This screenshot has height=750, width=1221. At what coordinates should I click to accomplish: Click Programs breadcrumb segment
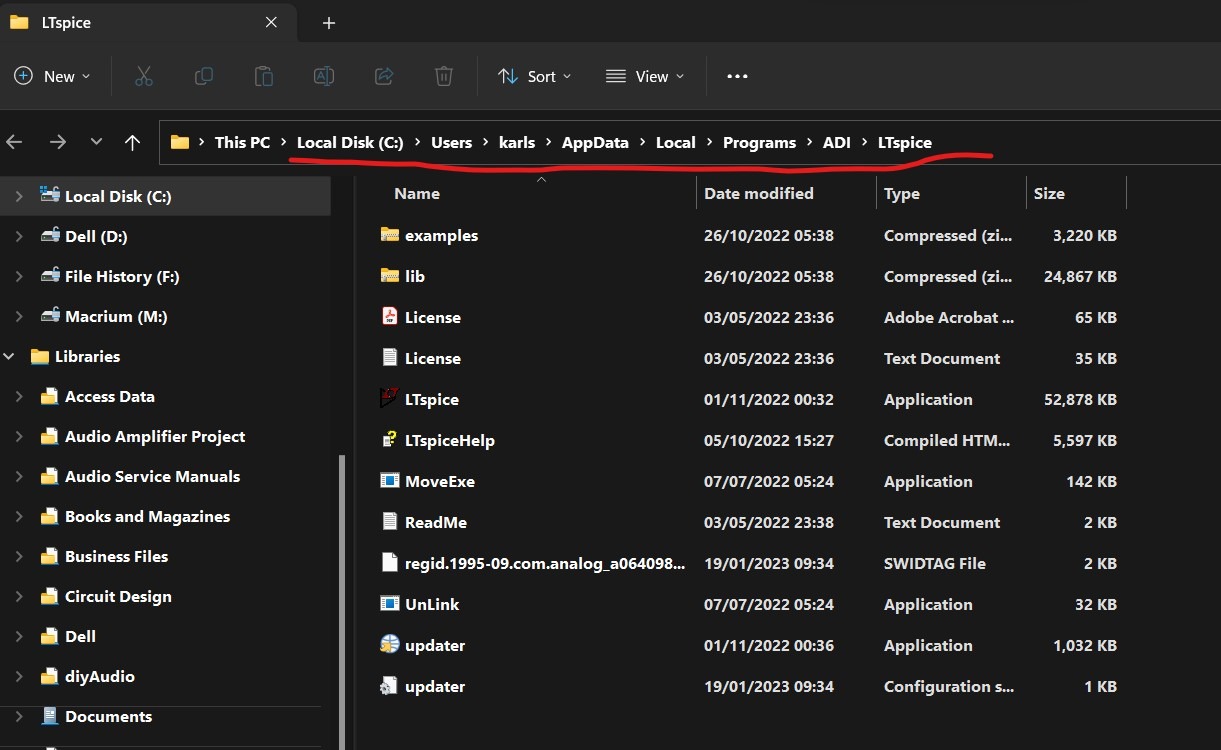[x=759, y=142]
